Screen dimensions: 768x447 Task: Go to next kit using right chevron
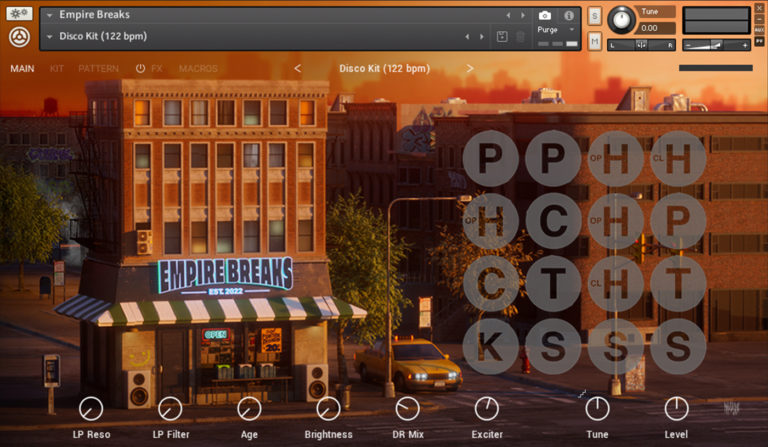pyautogui.click(x=470, y=69)
